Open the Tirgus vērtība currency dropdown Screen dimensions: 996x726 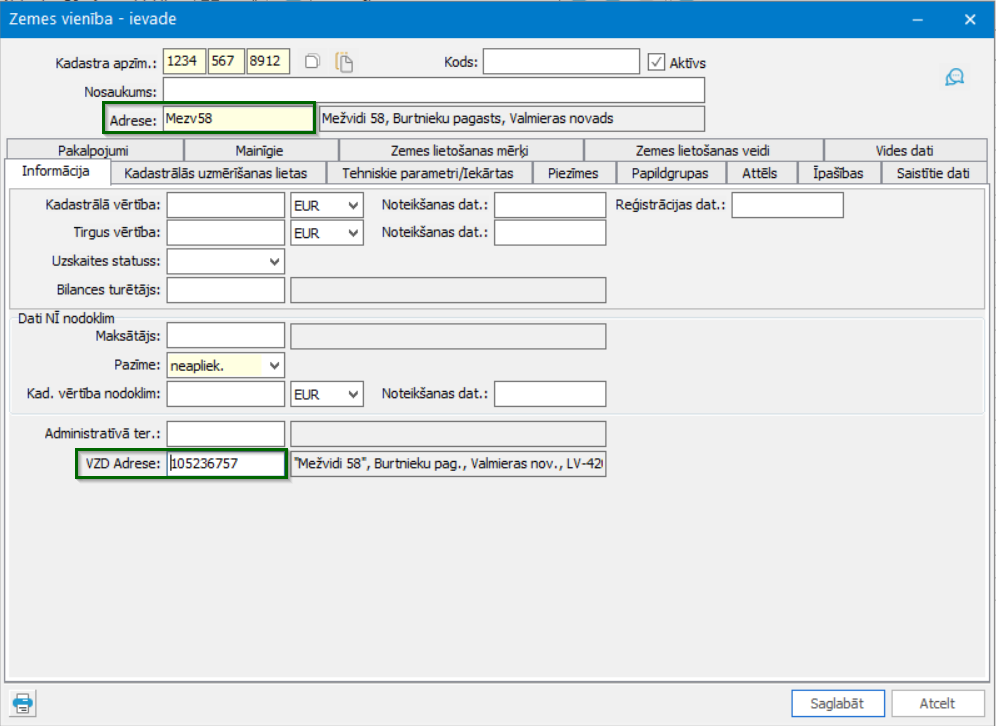[326, 233]
